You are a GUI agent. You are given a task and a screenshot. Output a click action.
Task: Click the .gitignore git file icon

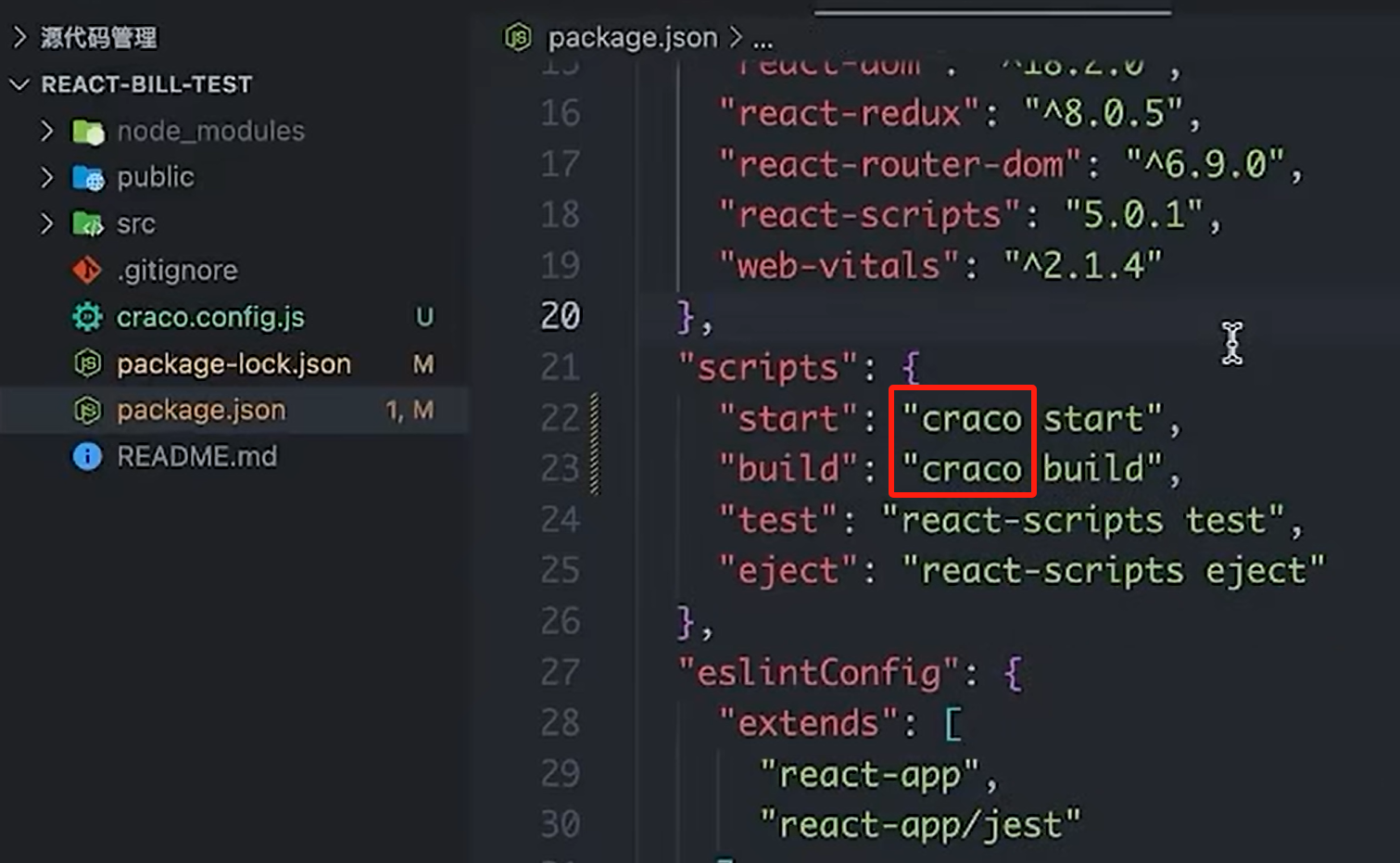[x=86, y=270]
